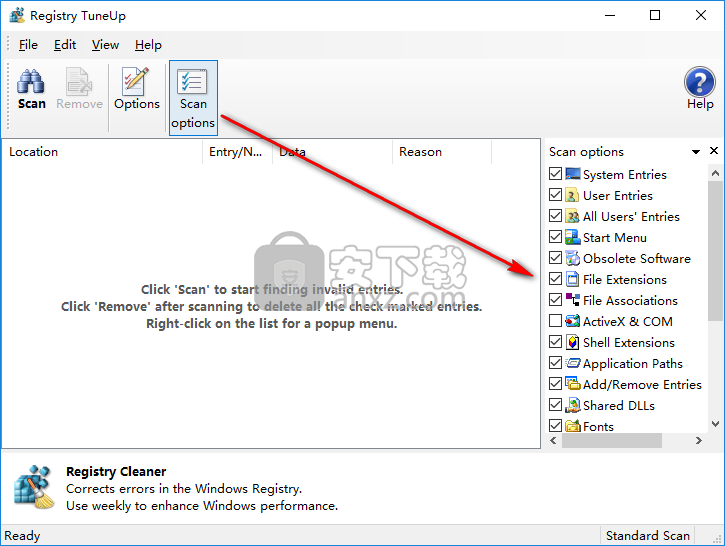Click the Registry TuneUp title bar app icon
Viewport: 725px width, 546px height.
coord(17,15)
